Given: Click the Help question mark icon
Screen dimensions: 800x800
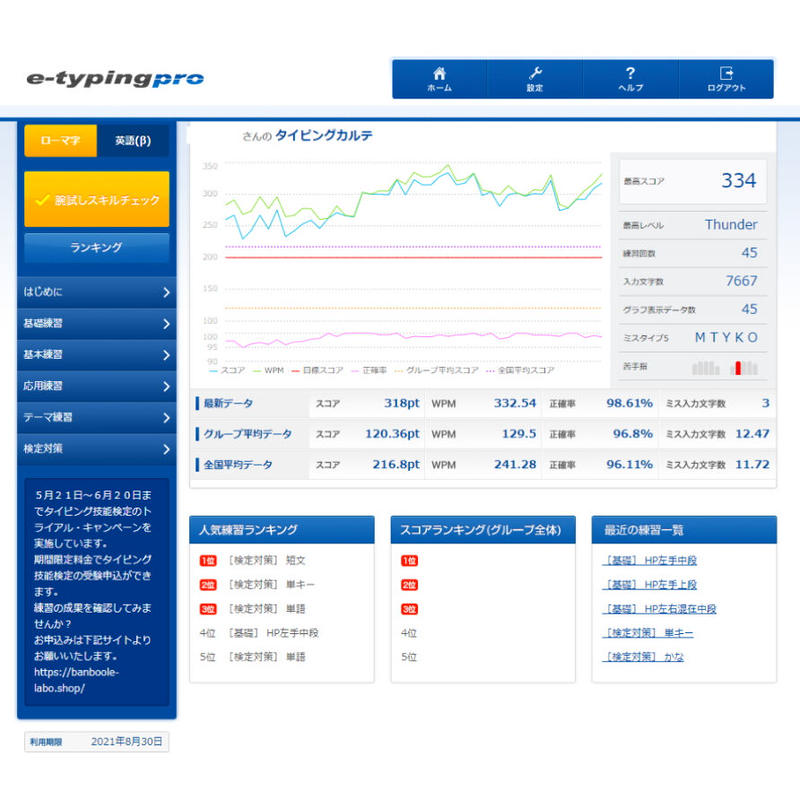Looking at the screenshot, I should tap(631, 73).
